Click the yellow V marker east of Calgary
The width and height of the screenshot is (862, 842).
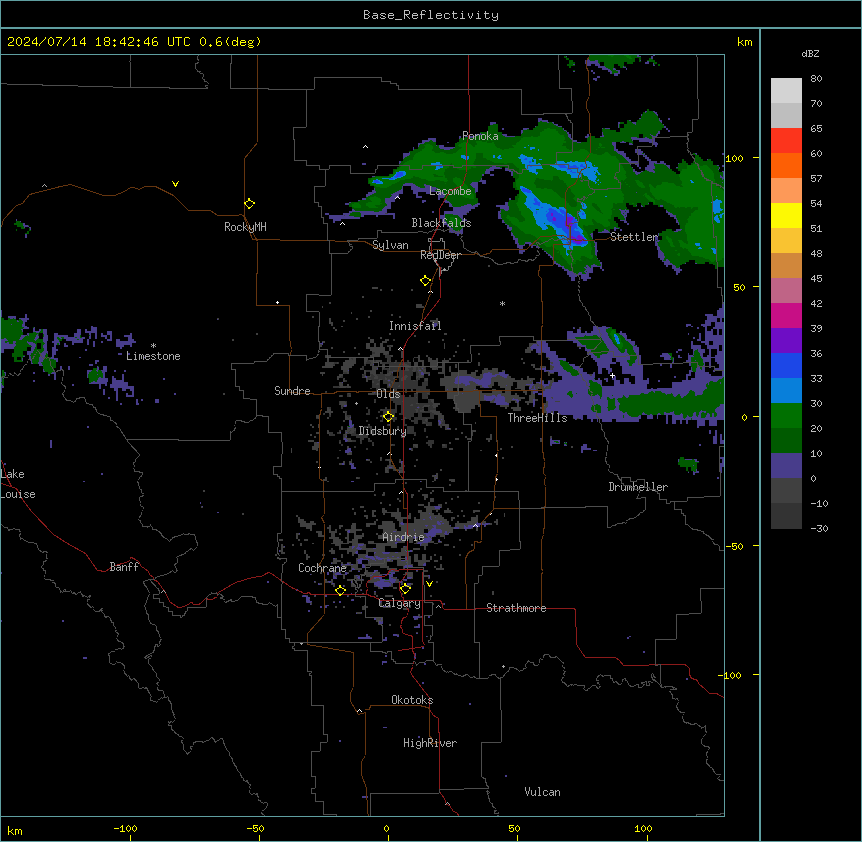pyautogui.click(x=429, y=584)
